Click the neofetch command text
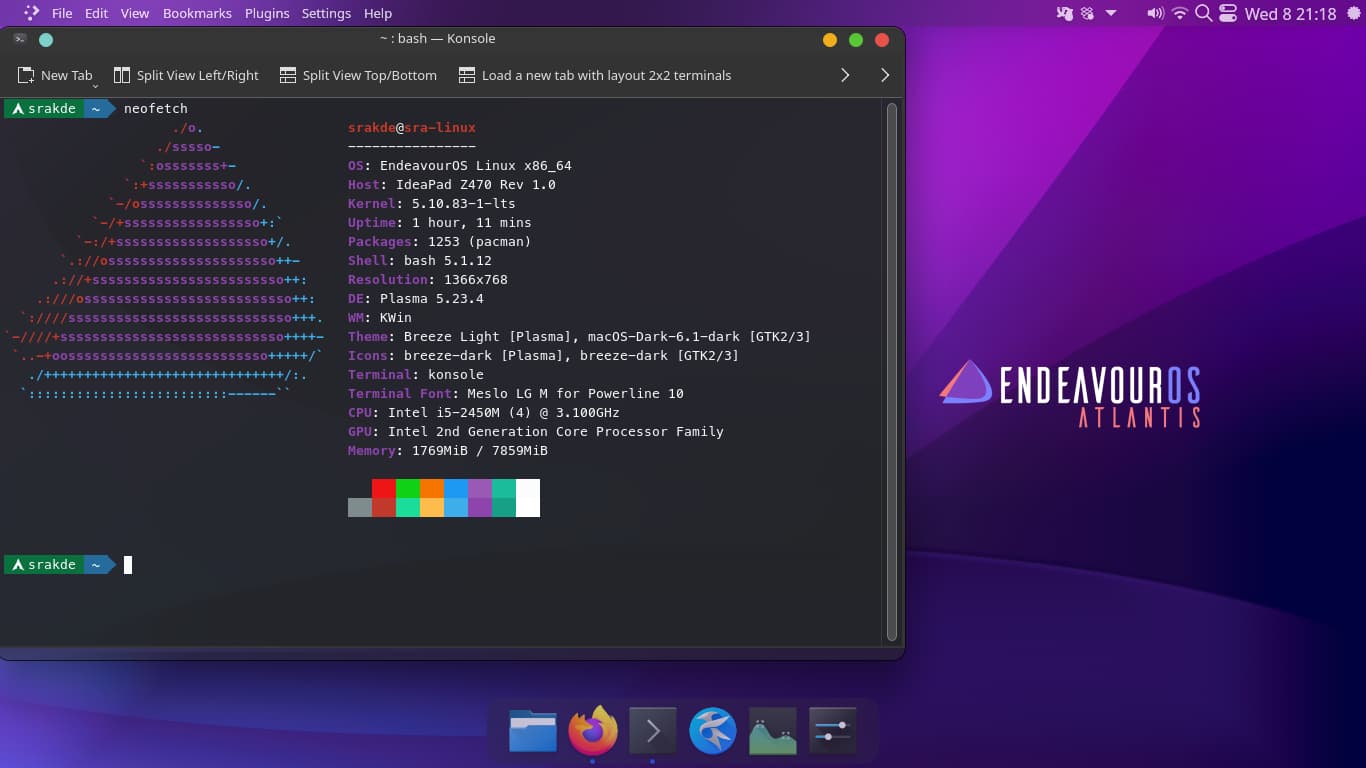The image size is (1366, 768). pyautogui.click(x=156, y=108)
